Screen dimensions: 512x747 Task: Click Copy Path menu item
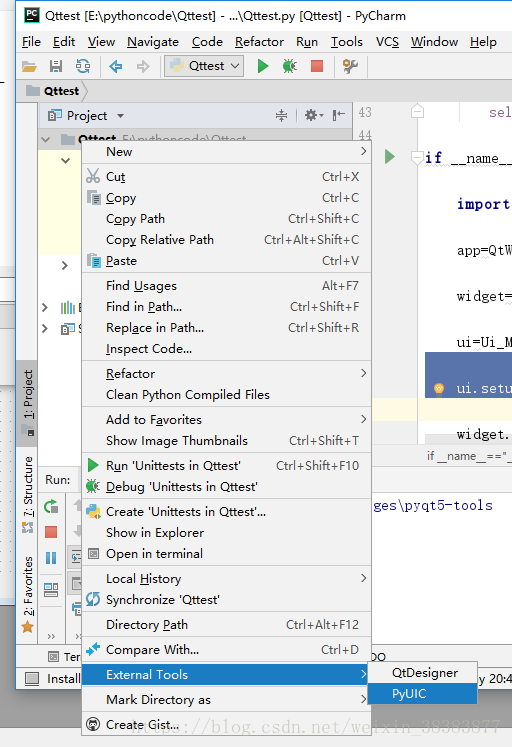[226, 219]
